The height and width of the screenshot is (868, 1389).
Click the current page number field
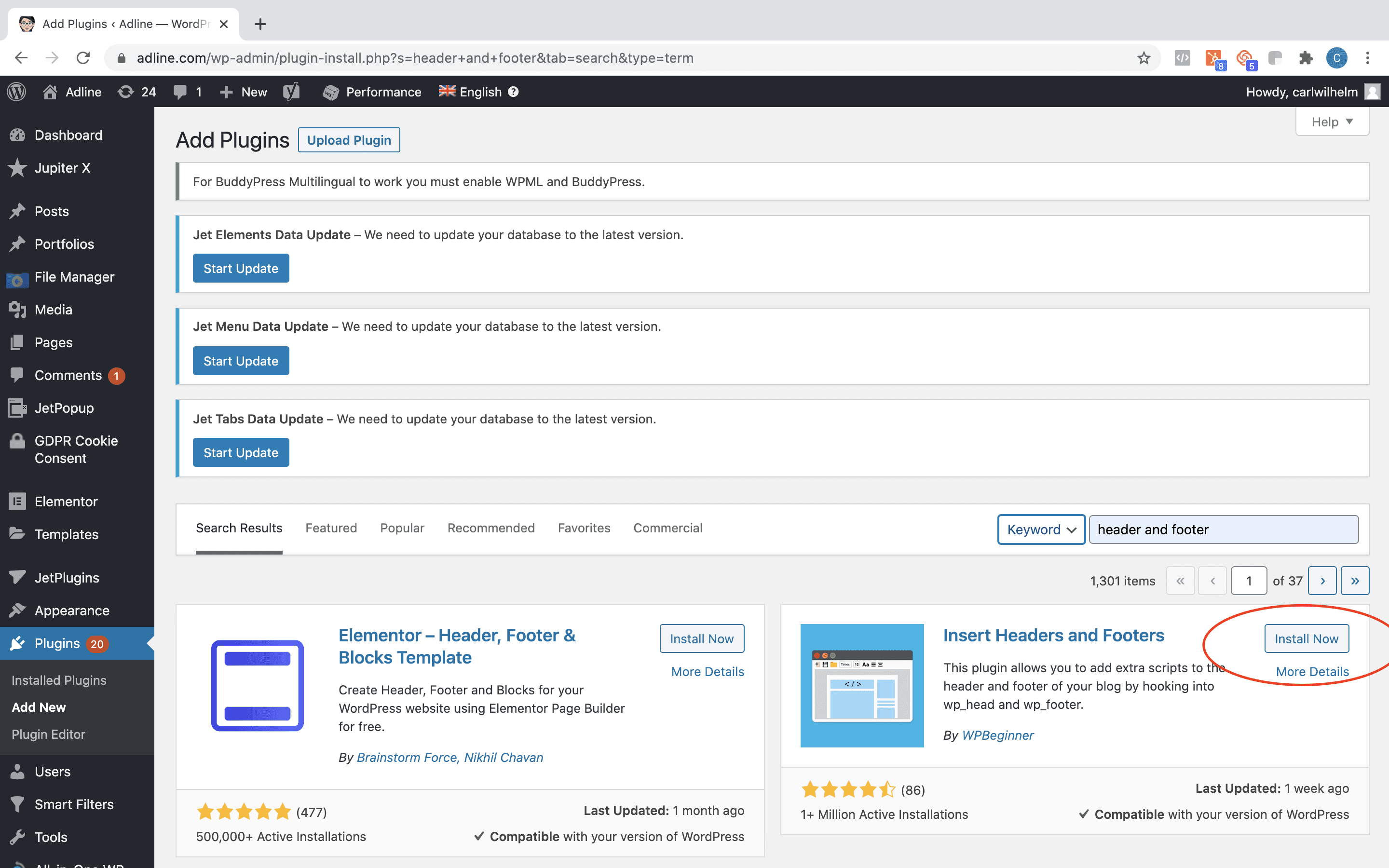pyautogui.click(x=1248, y=581)
